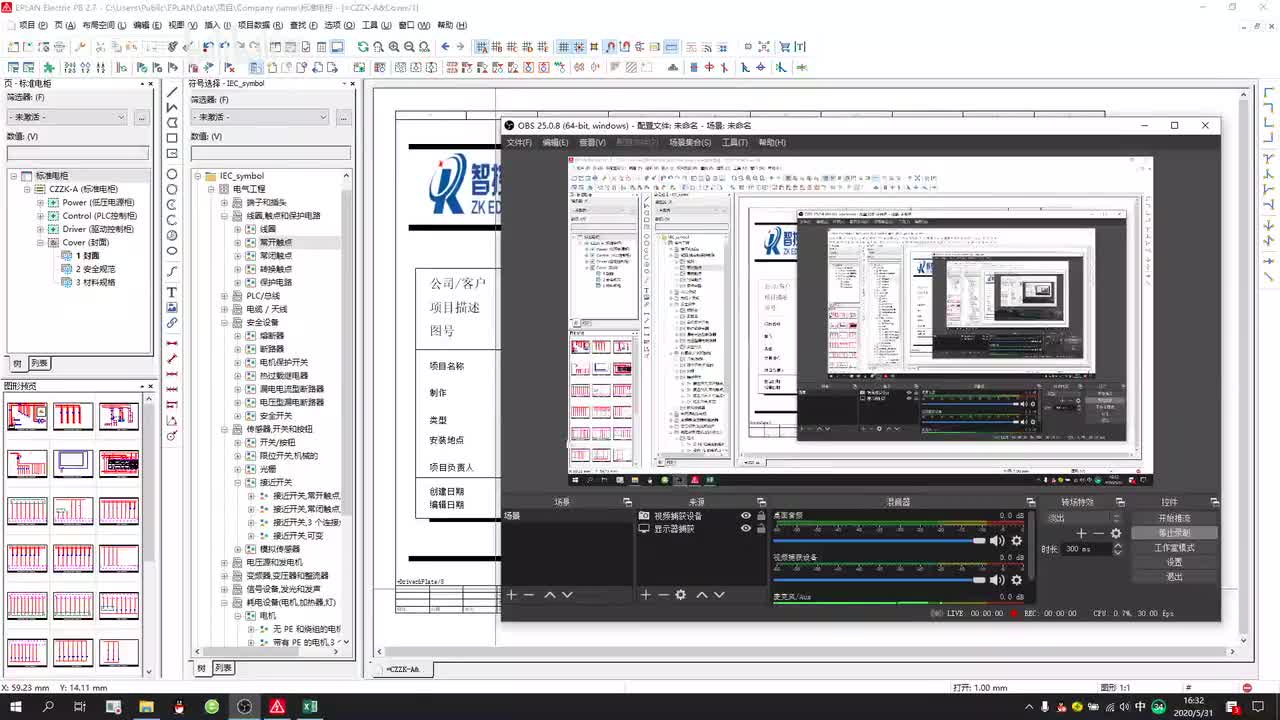
Task: Click the 数值 input field in page navigator
Action: coord(78,153)
